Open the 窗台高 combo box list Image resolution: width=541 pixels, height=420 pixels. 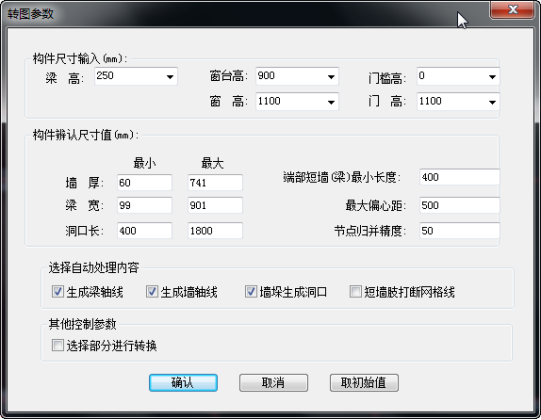[331, 77]
